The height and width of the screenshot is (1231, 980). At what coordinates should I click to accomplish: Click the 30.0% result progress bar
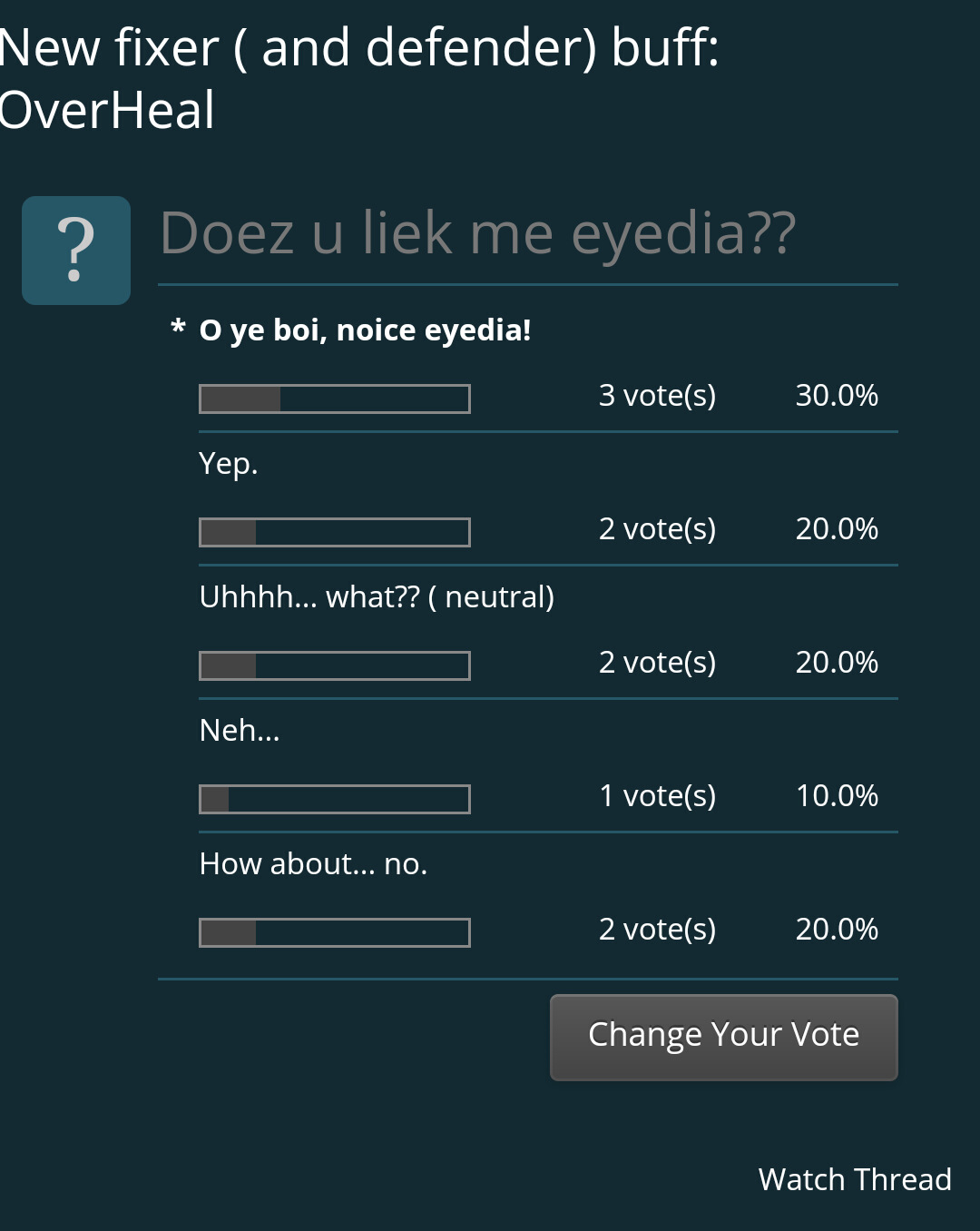335,399
